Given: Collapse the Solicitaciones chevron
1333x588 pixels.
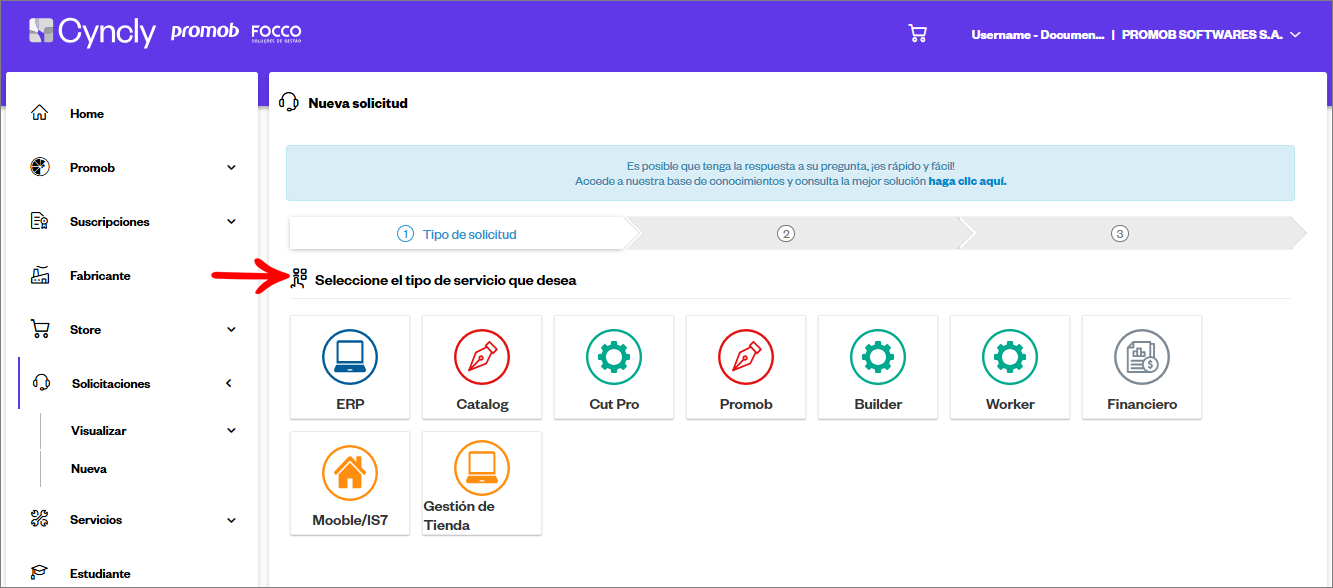Looking at the screenshot, I should coord(228,383).
